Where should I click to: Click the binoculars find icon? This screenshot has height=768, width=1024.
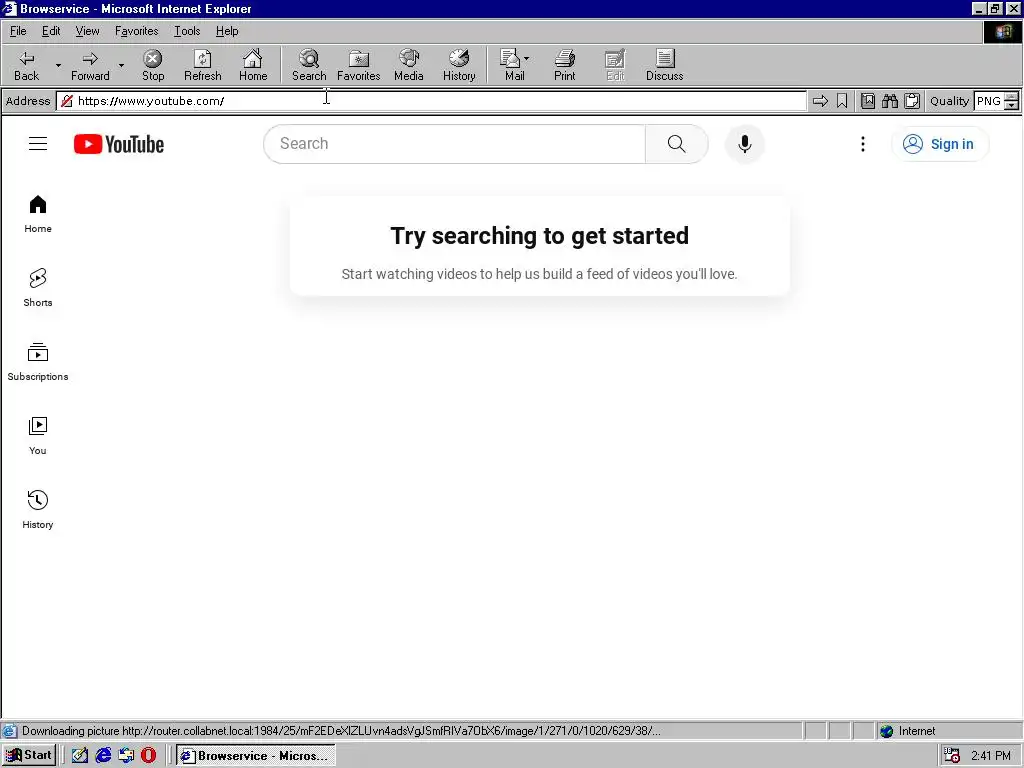tap(890, 101)
